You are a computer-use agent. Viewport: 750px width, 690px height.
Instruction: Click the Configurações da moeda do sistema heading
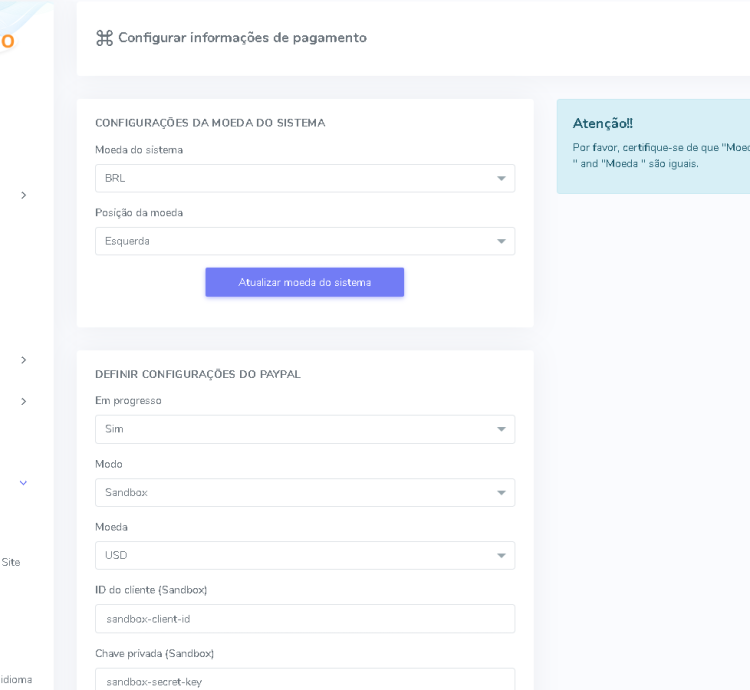tap(210, 123)
